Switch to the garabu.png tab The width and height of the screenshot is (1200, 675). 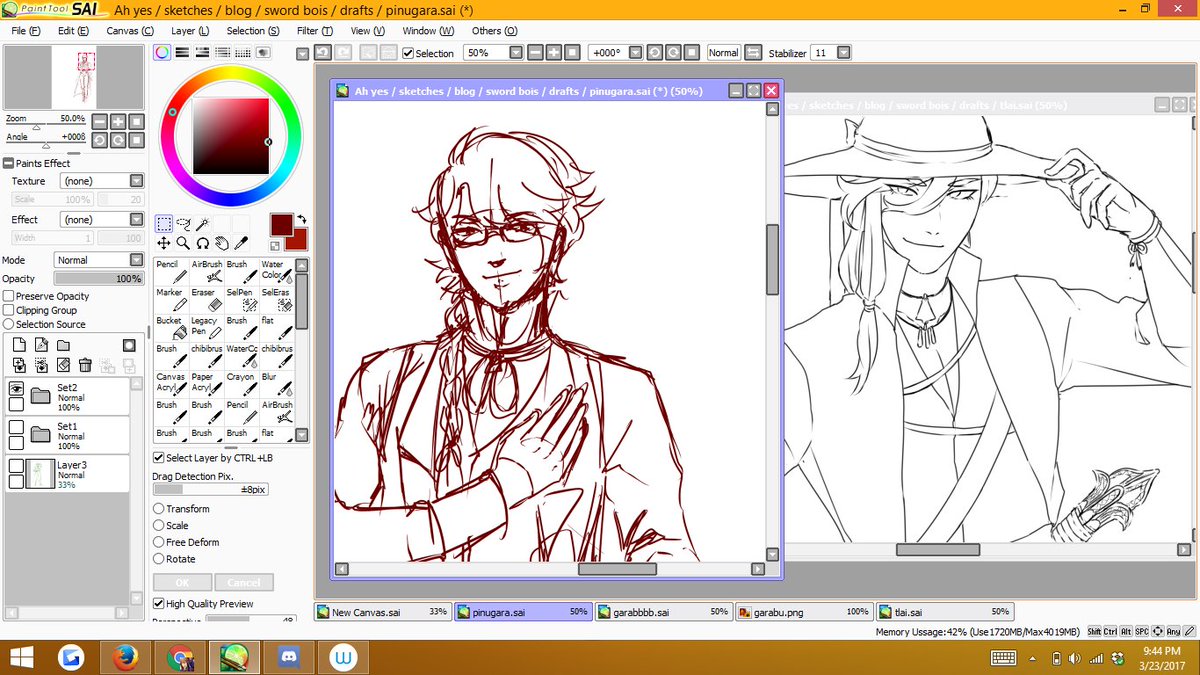click(804, 612)
